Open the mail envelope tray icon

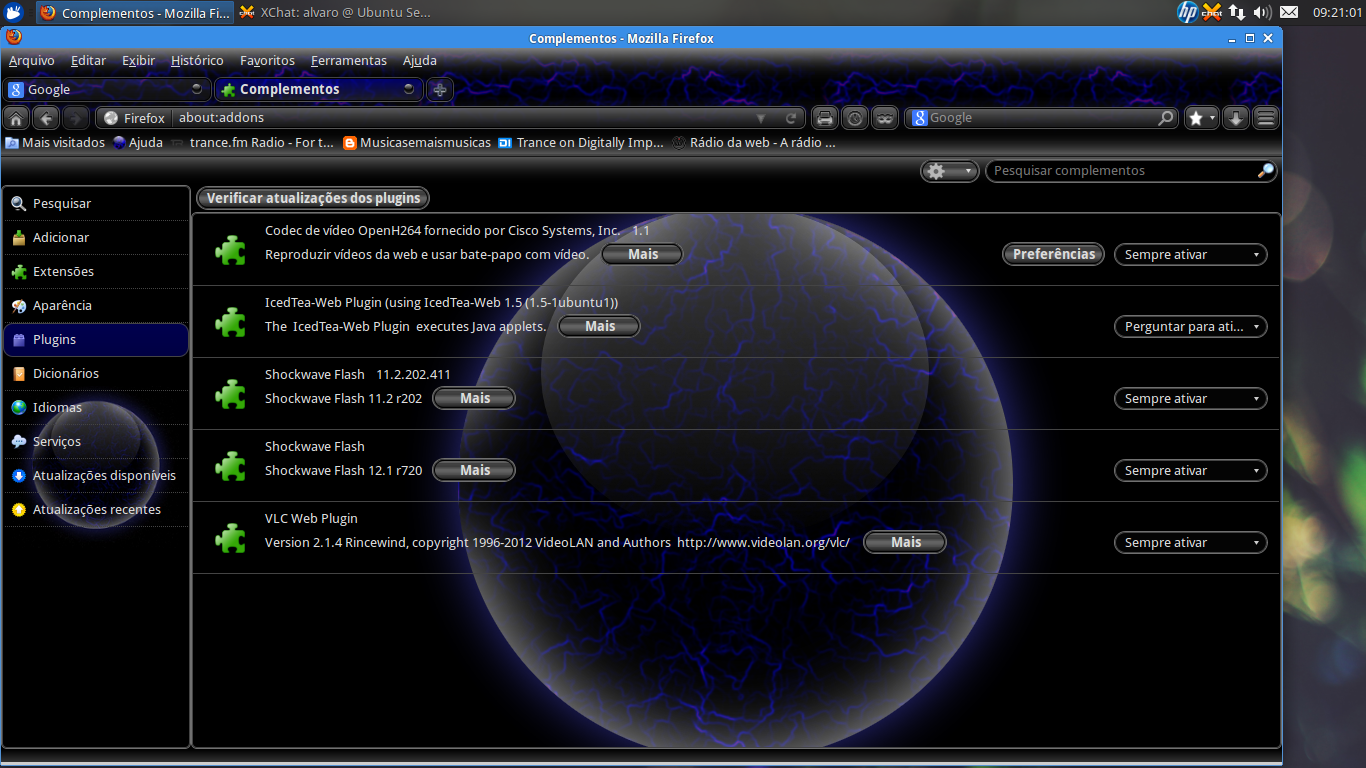(1289, 12)
